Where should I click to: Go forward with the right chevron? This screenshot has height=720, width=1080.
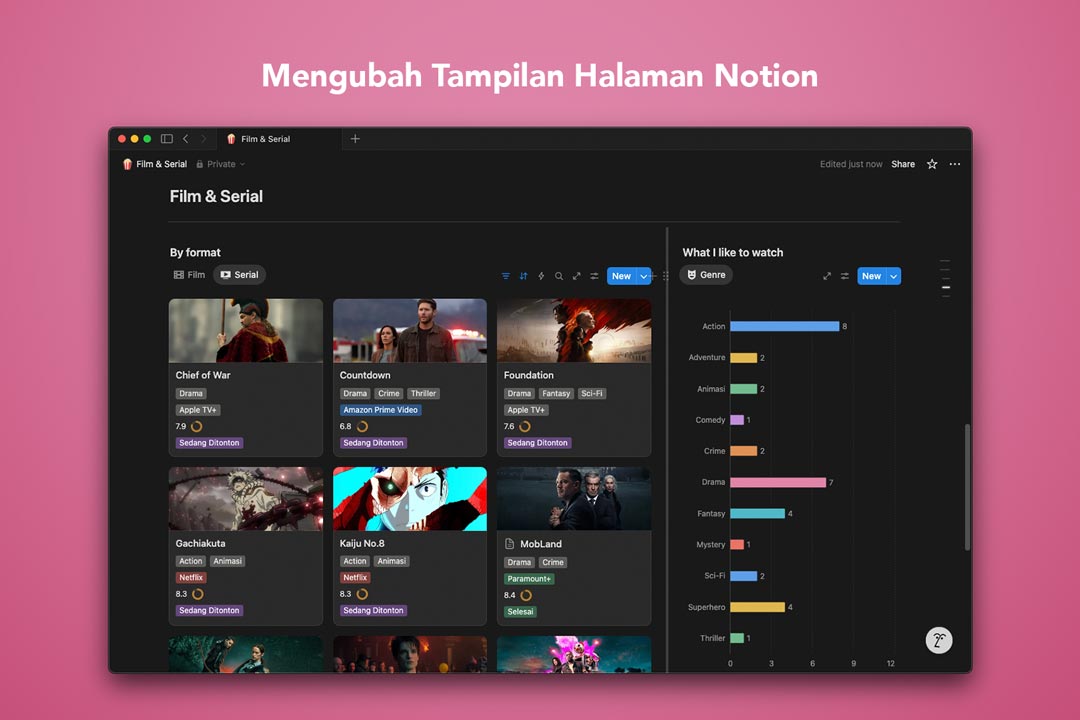click(x=203, y=138)
